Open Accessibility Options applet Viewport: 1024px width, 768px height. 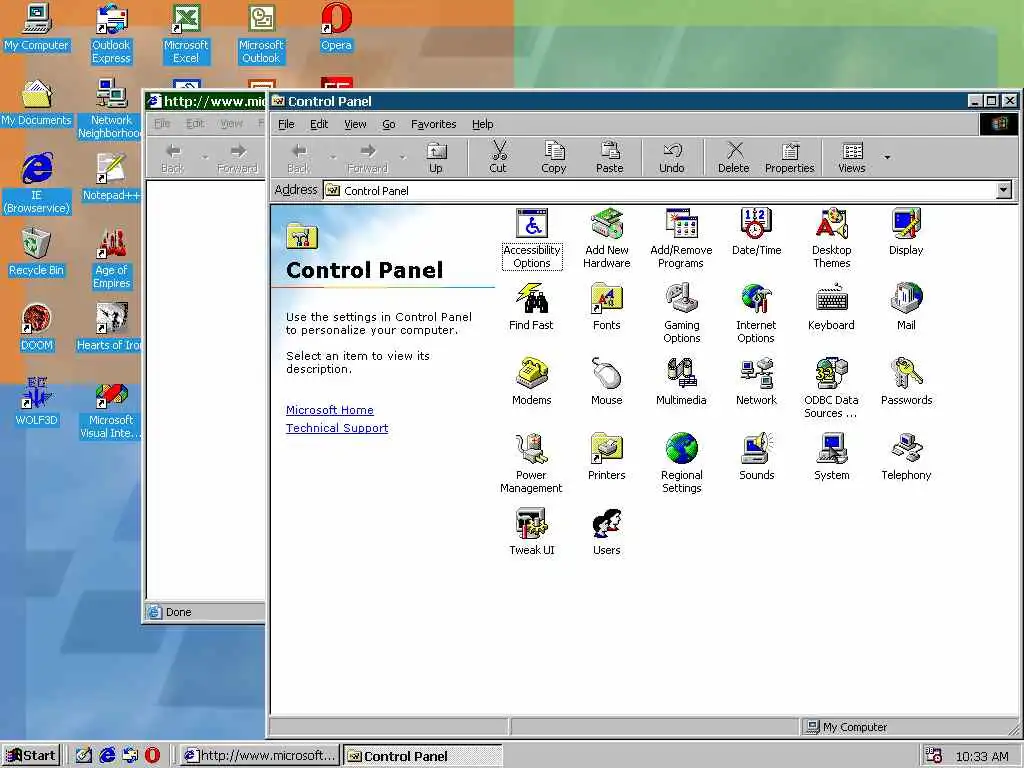pos(532,239)
